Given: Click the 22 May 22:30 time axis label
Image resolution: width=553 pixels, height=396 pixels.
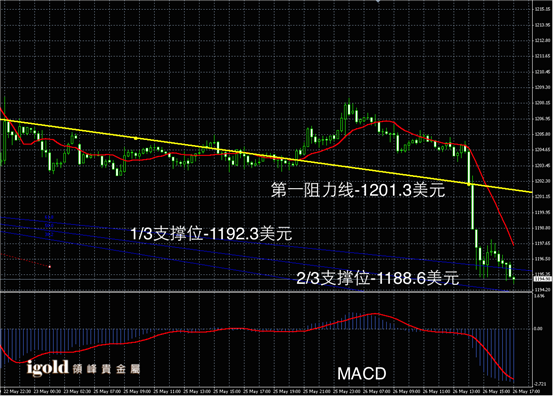Looking at the screenshot, I should pyautogui.click(x=16, y=391).
